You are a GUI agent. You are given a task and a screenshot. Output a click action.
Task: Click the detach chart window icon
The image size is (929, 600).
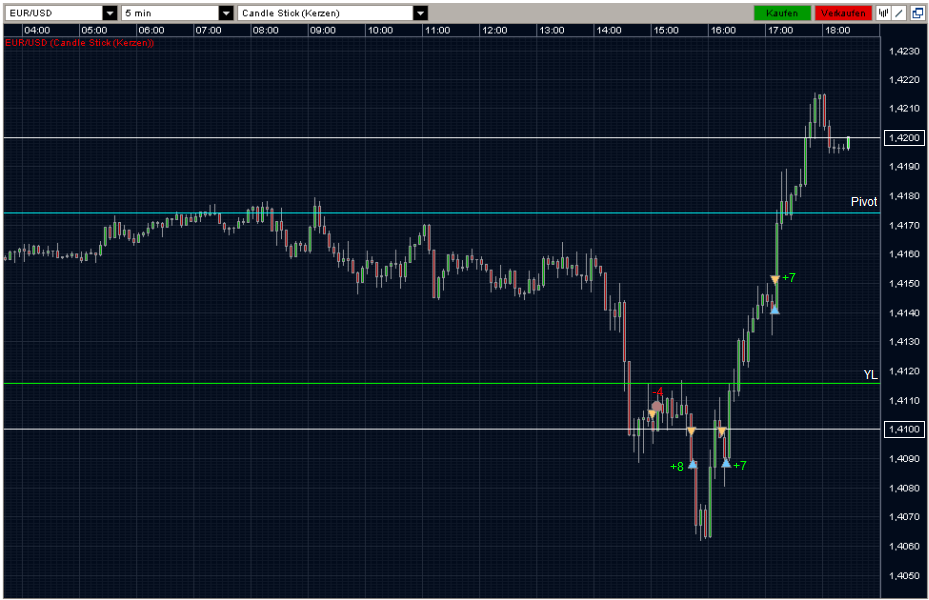point(917,13)
